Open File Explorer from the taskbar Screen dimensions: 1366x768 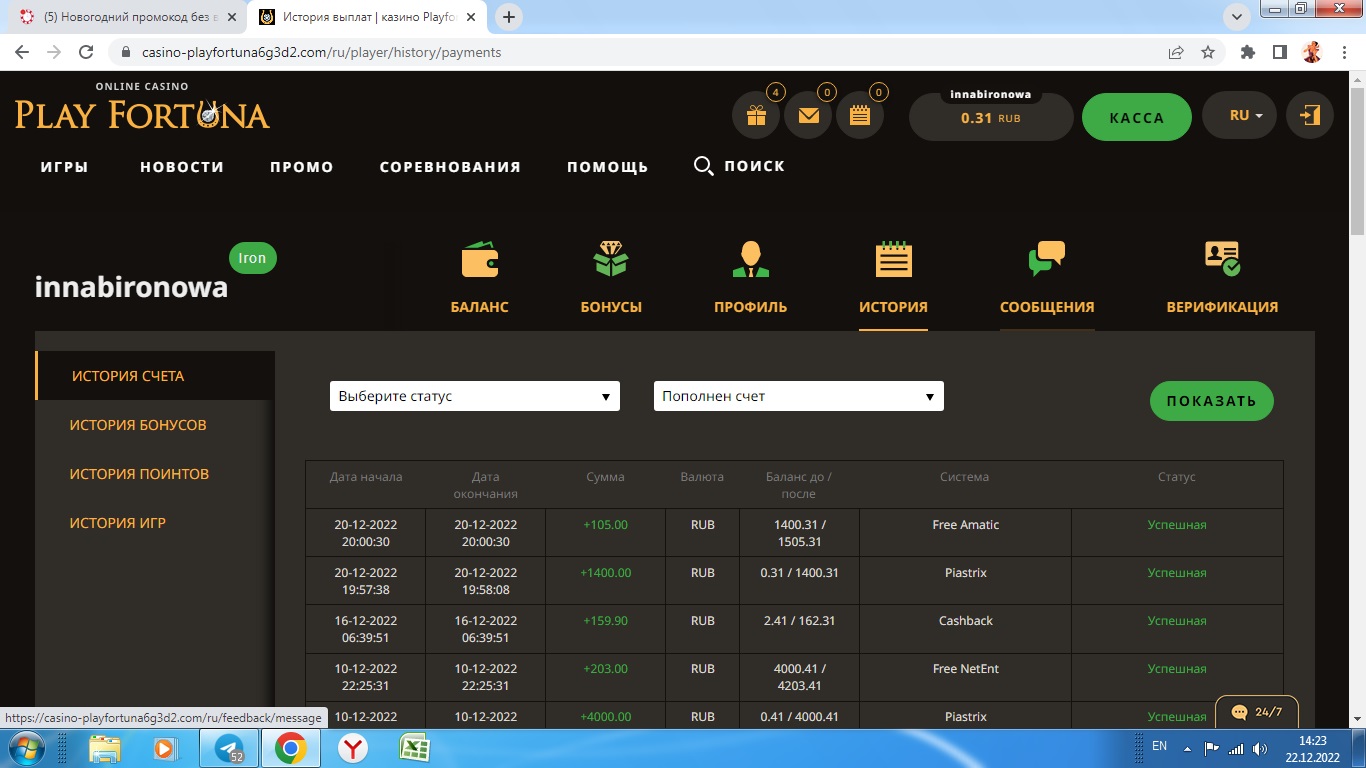[104, 748]
